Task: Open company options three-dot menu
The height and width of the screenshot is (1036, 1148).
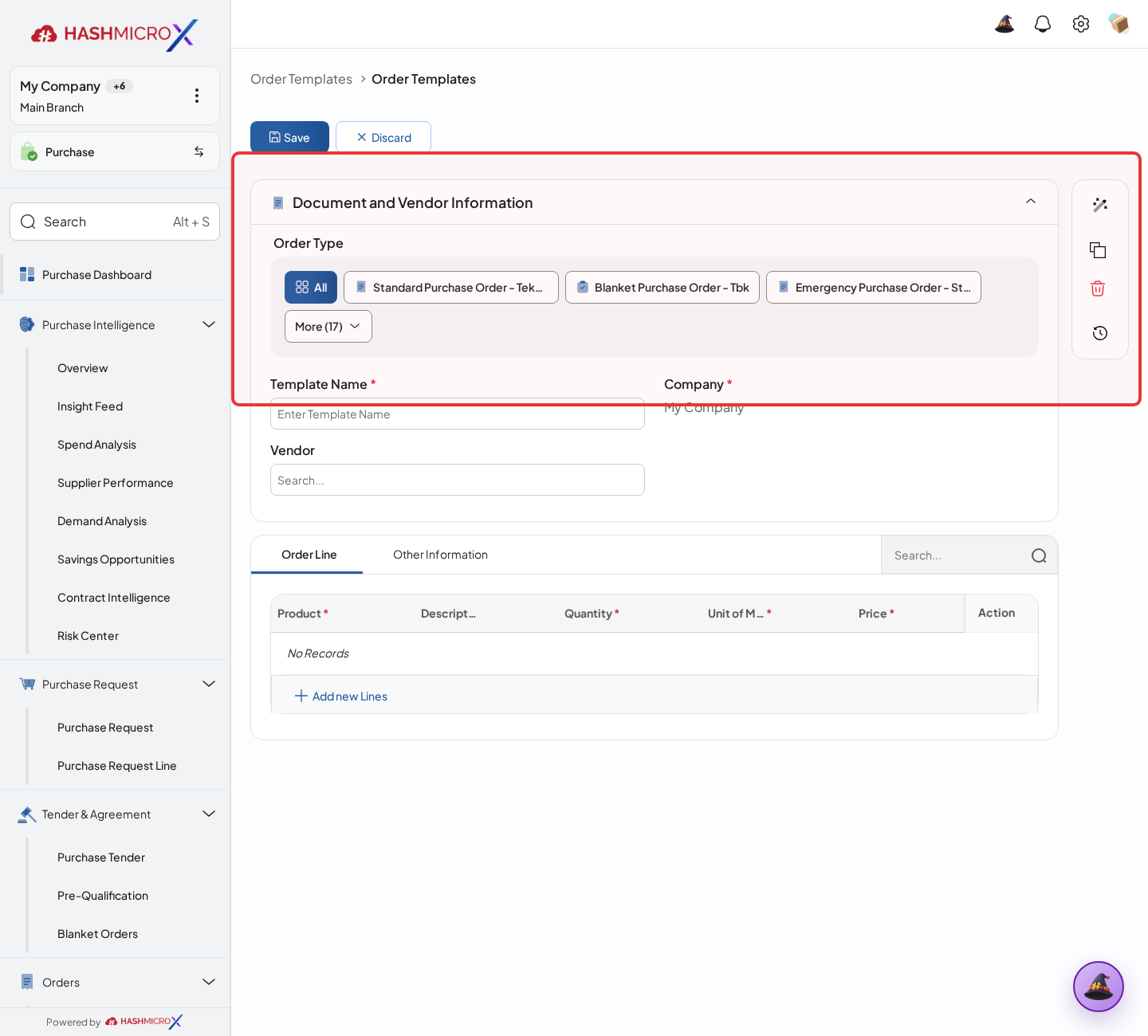Action: click(197, 96)
